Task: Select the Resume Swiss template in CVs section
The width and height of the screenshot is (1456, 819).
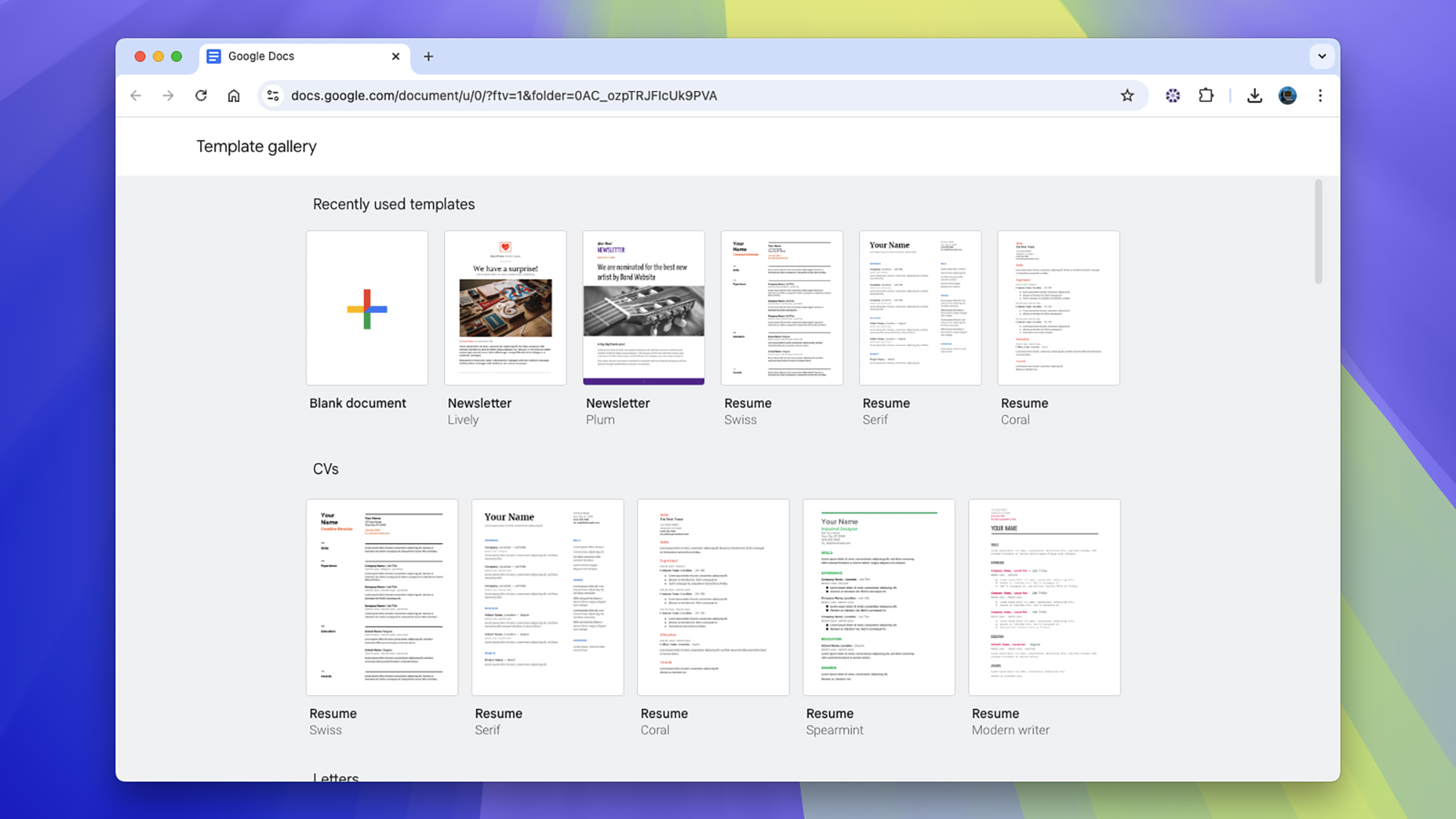Action: pyautogui.click(x=382, y=596)
